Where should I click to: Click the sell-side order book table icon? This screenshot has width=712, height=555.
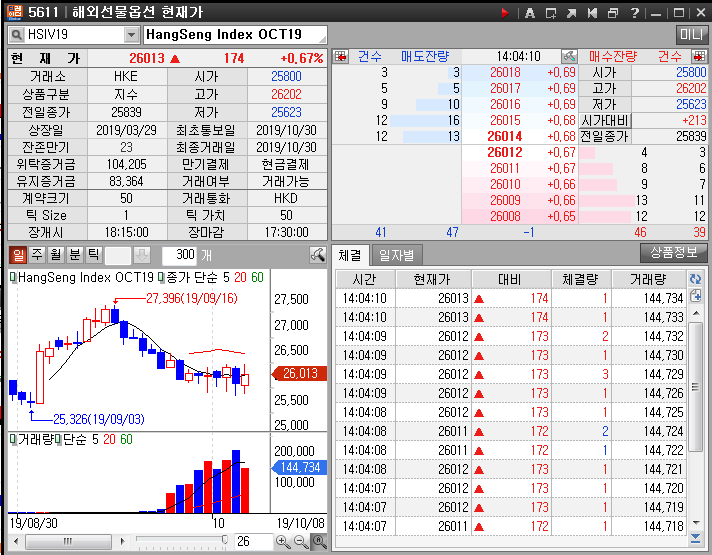(341, 56)
